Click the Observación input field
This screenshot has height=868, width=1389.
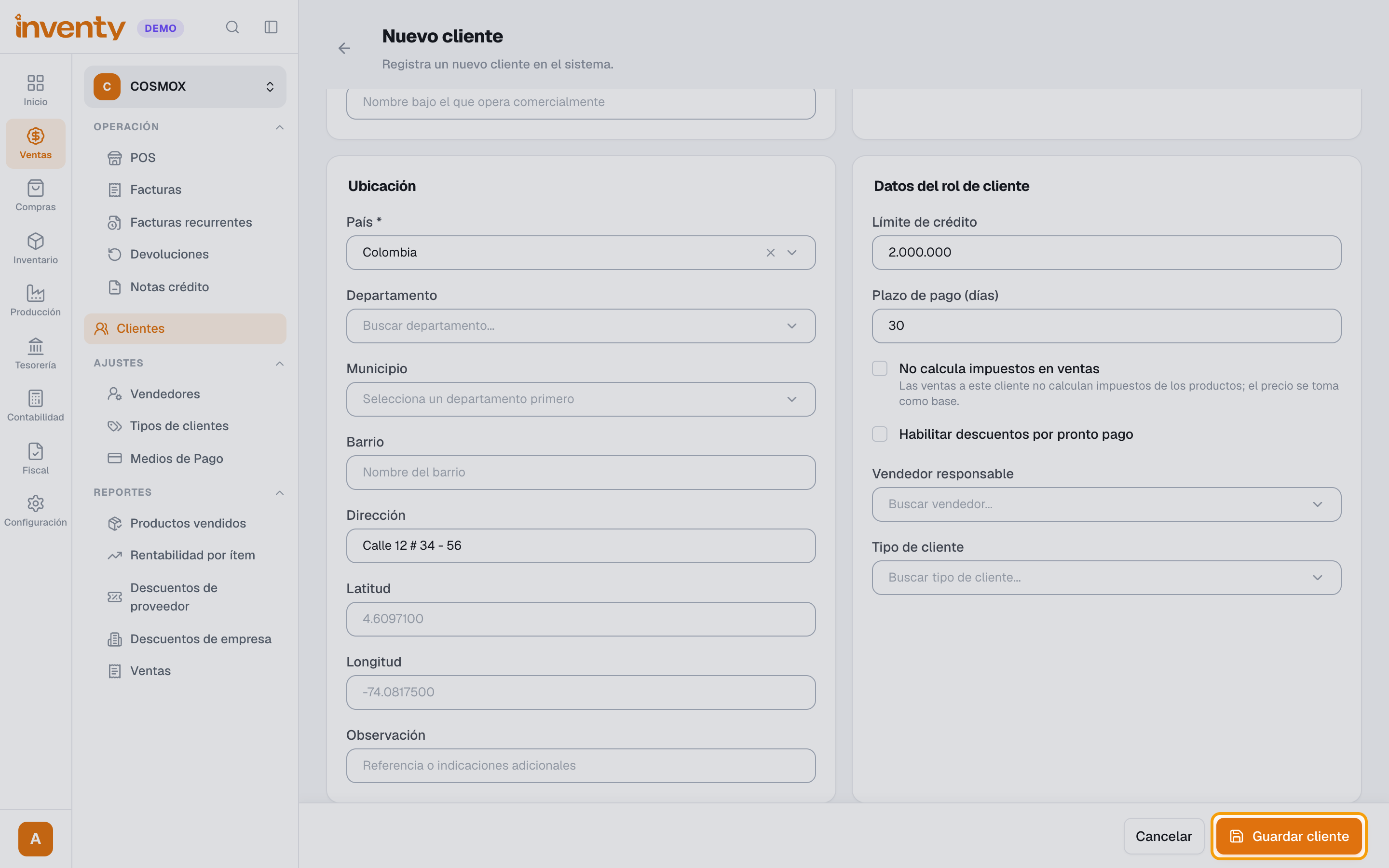point(581,766)
